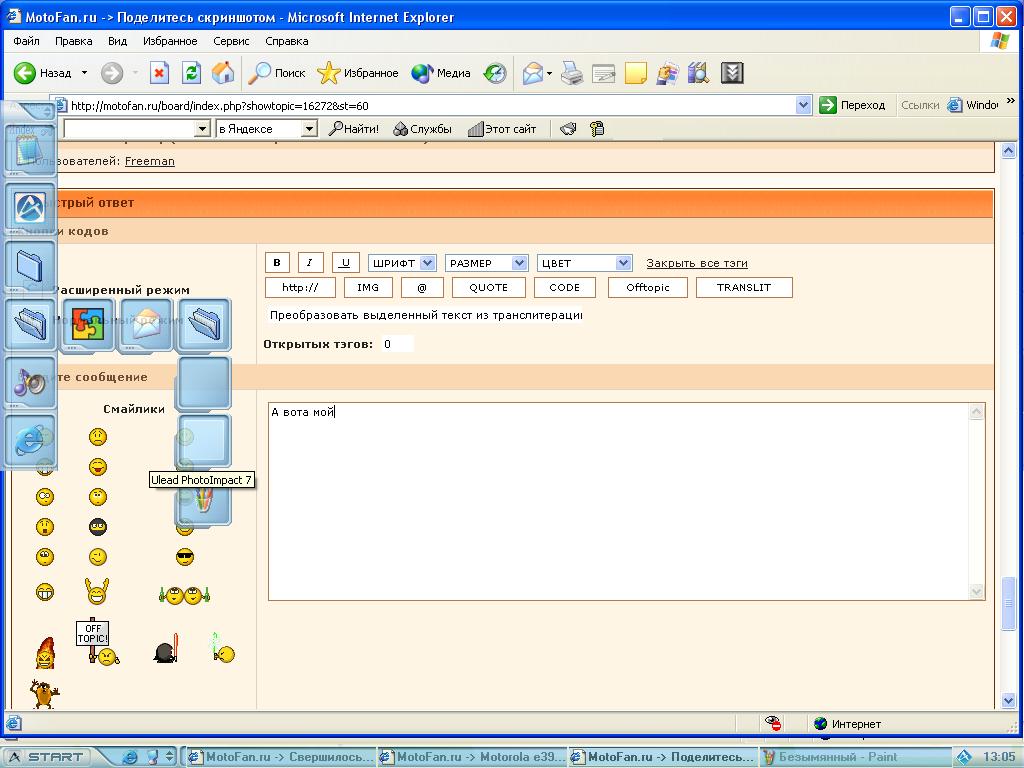Go back with the Назад button
The width and height of the screenshot is (1024, 768).
(42, 73)
